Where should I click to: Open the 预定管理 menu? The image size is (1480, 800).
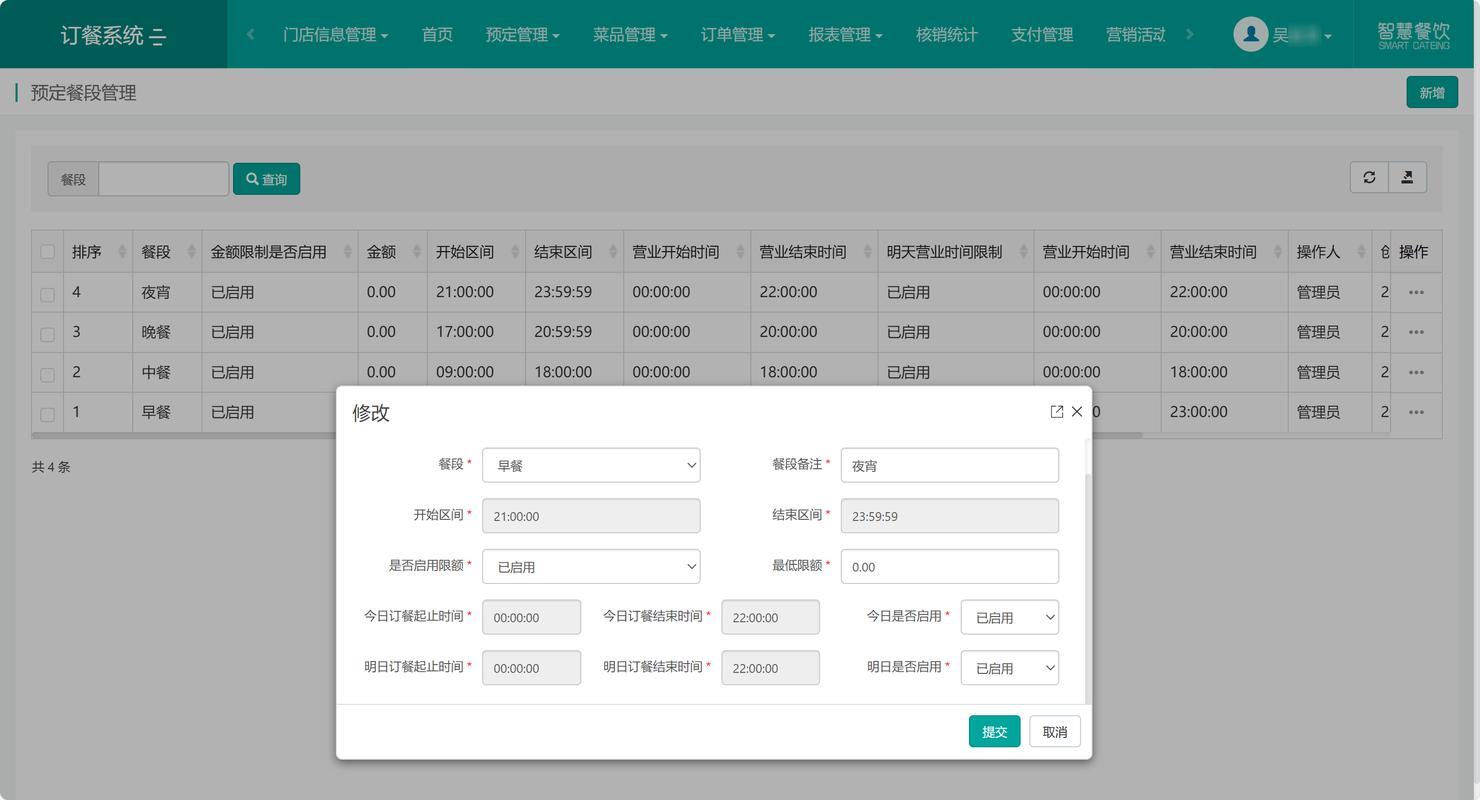coord(522,34)
